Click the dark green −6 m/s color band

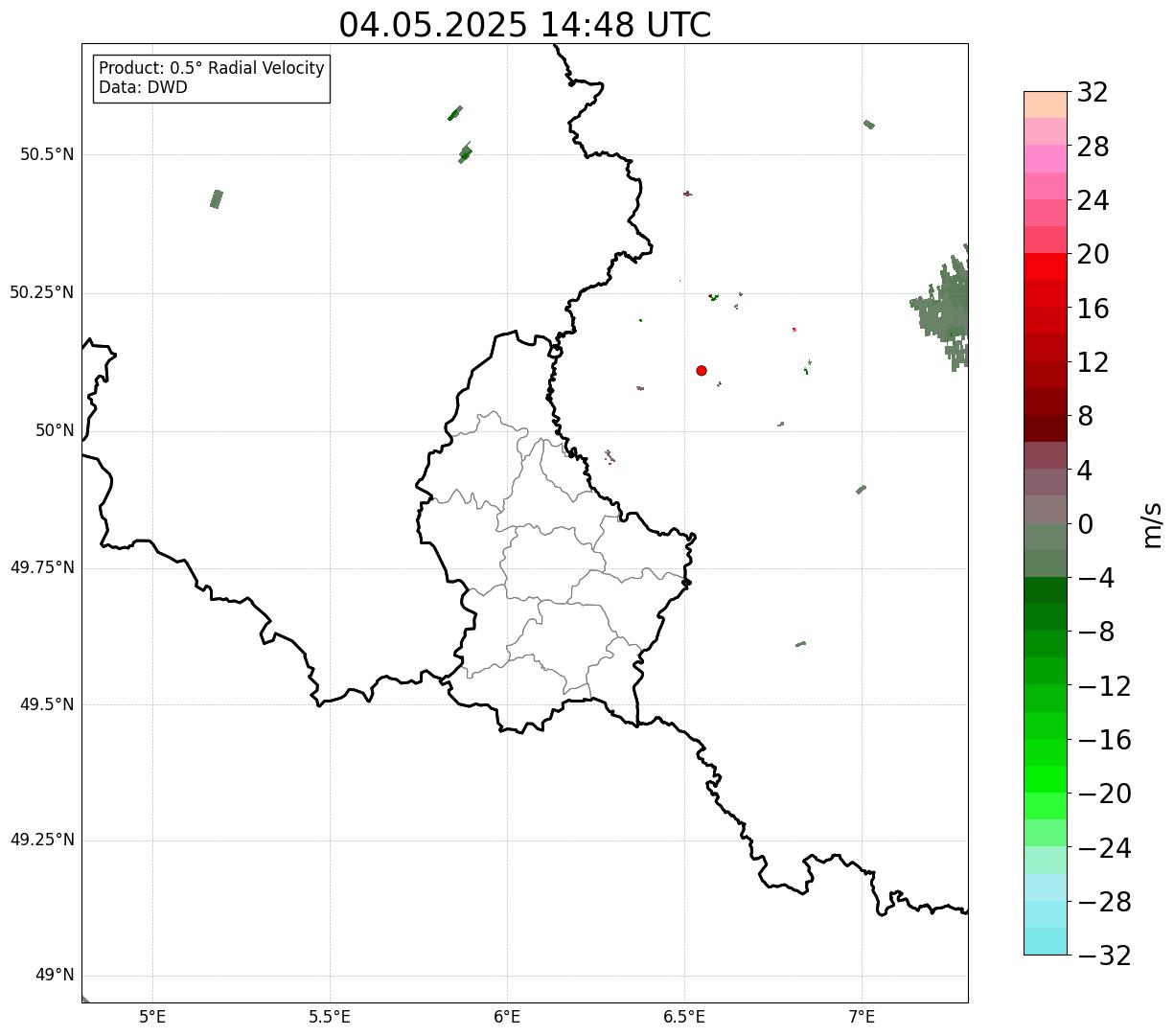coord(1046,590)
